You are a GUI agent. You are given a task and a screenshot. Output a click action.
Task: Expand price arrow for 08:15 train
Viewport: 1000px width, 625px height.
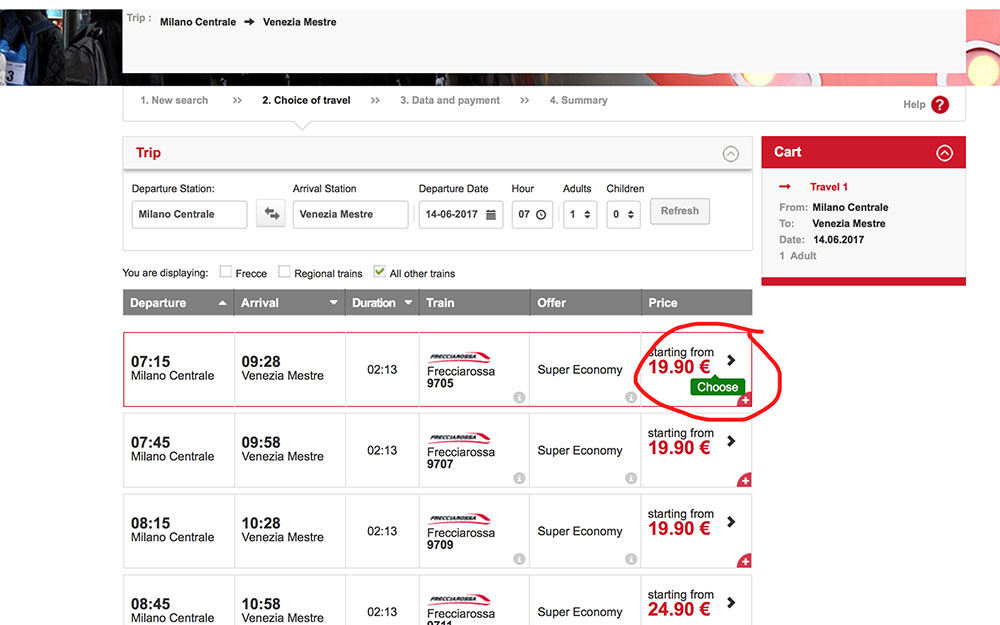coord(732,522)
